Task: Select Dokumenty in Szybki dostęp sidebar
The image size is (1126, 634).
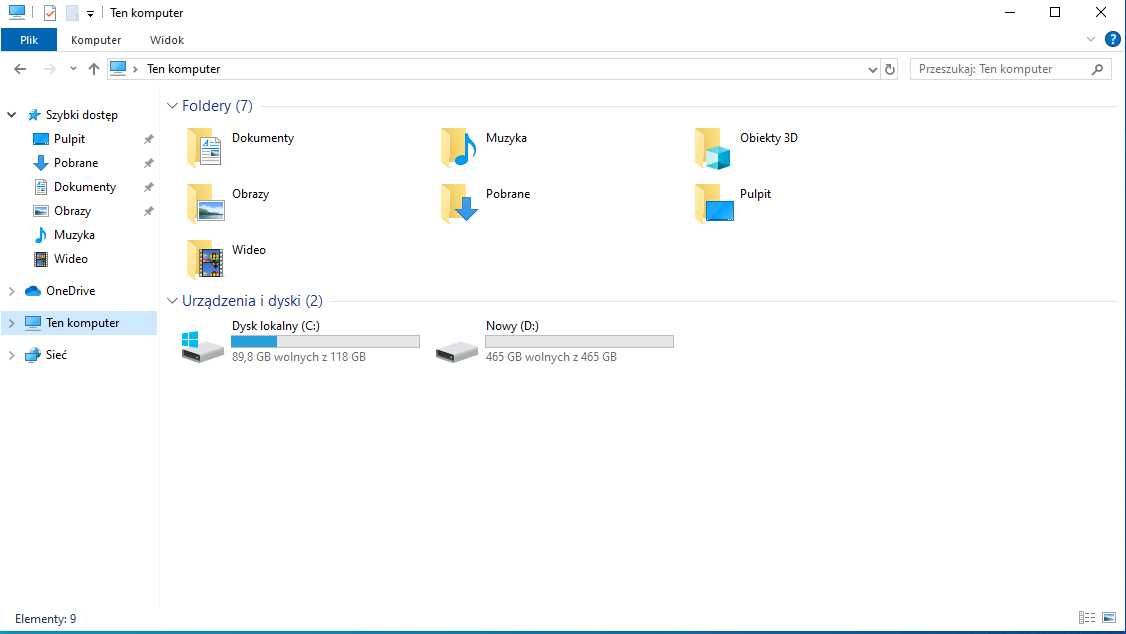Action: [x=85, y=187]
